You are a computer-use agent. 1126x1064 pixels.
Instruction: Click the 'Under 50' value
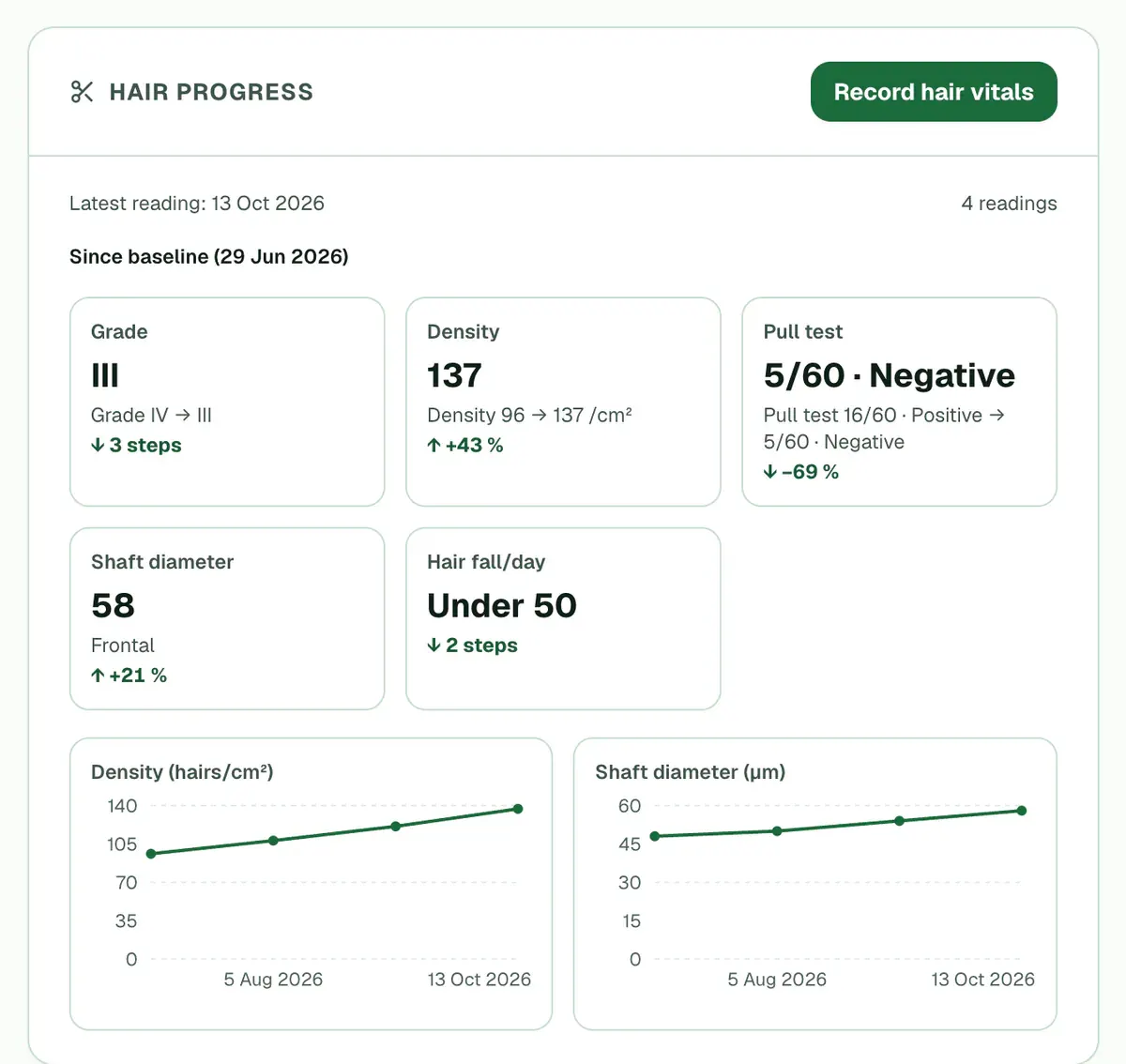coord(502,606)
